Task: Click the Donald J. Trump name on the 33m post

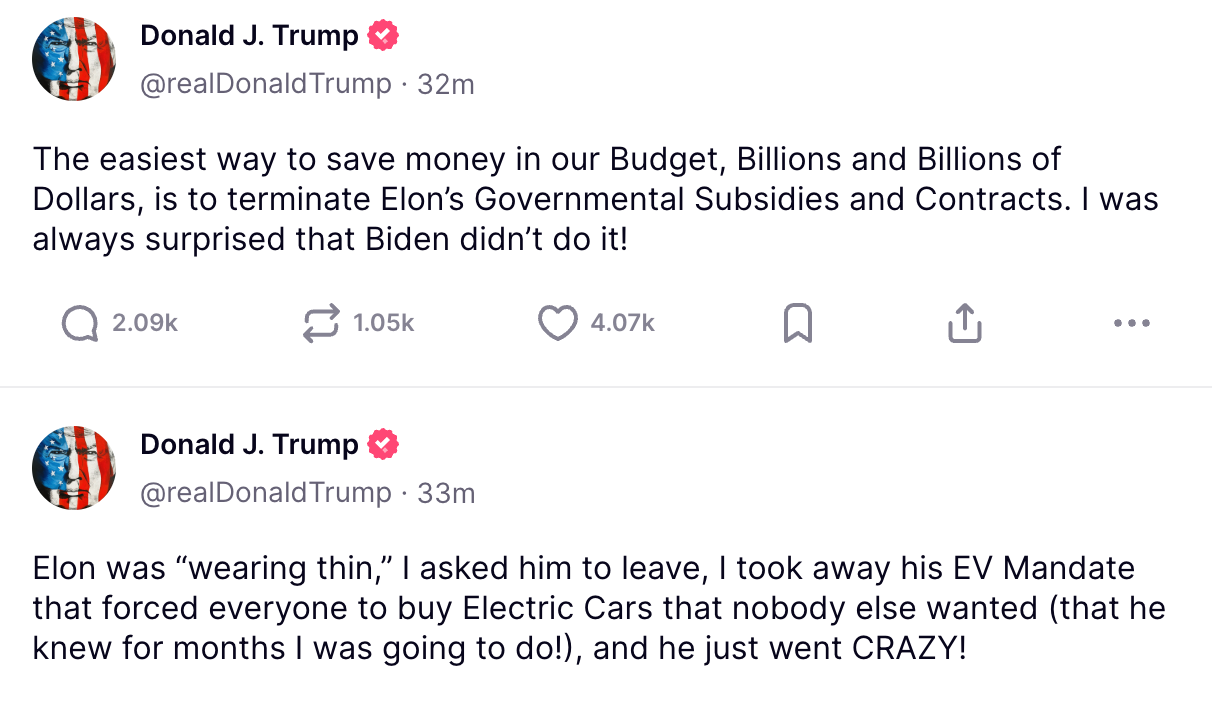Action: (249, 444)
